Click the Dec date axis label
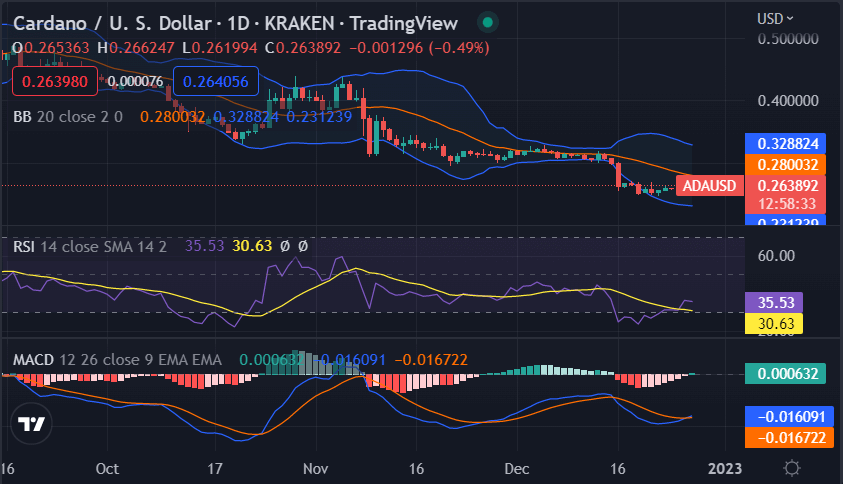843x484 pixels. (517, 469)
